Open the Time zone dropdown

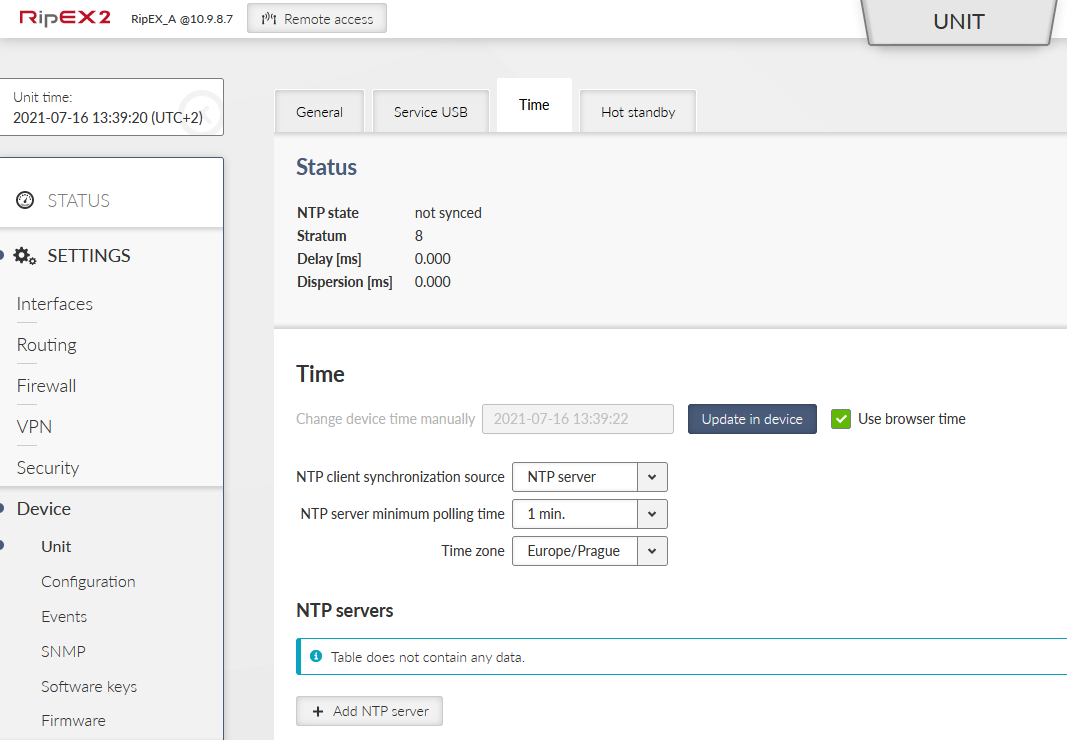point(589,551)
